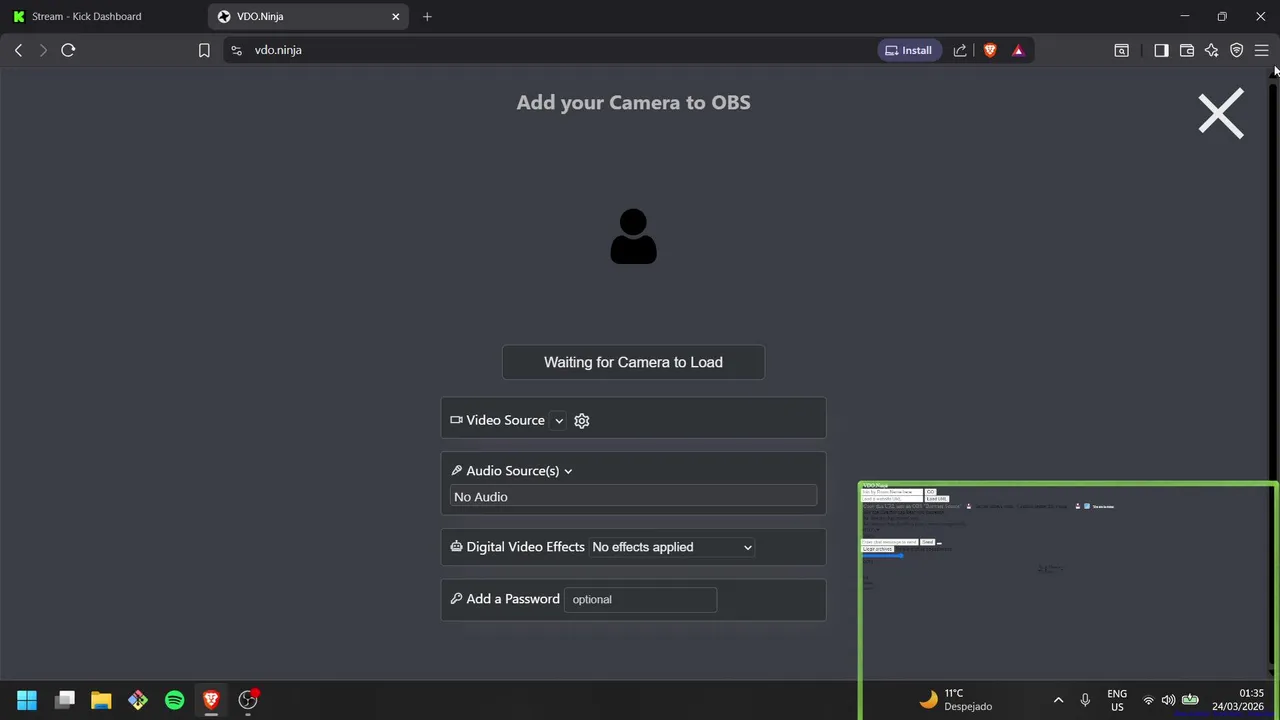Close the Add your Camera overlay with X
The image size is (1280, 720).
coord(1221,113)
